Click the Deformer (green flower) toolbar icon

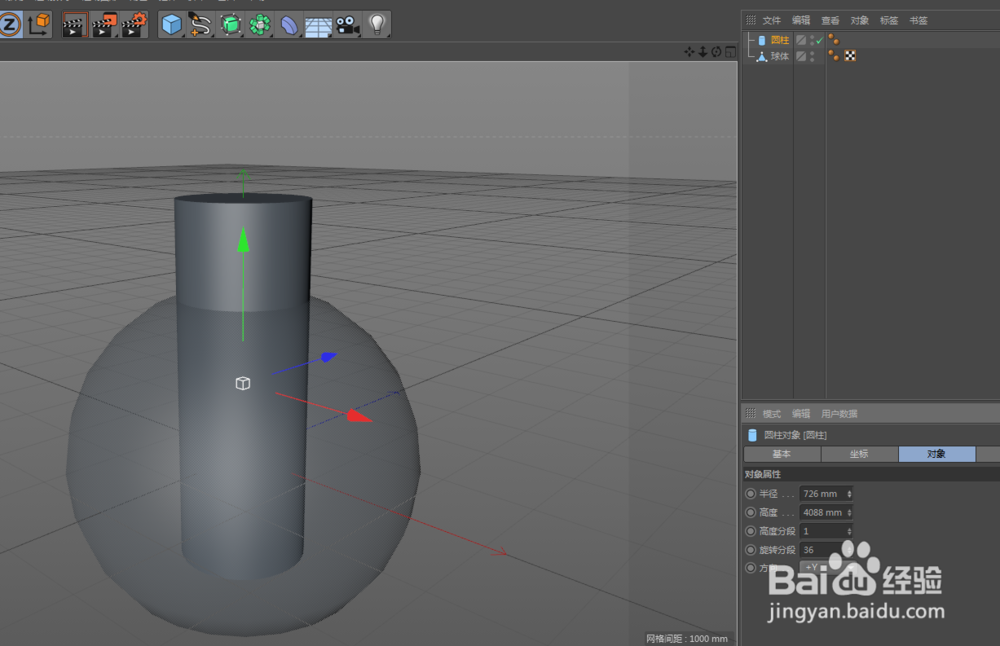(x=258, y=24)
